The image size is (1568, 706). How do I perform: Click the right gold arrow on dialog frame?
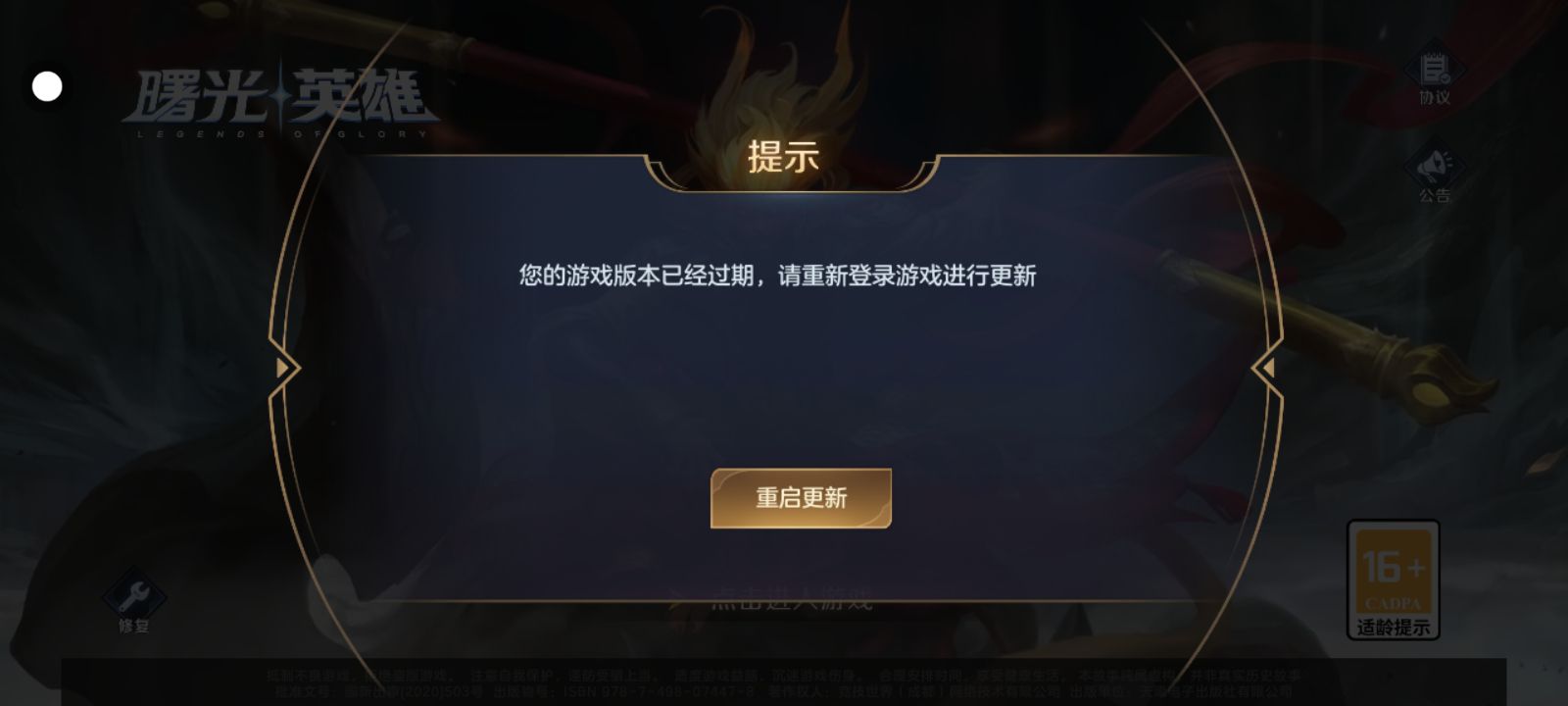click(1268, 368)
